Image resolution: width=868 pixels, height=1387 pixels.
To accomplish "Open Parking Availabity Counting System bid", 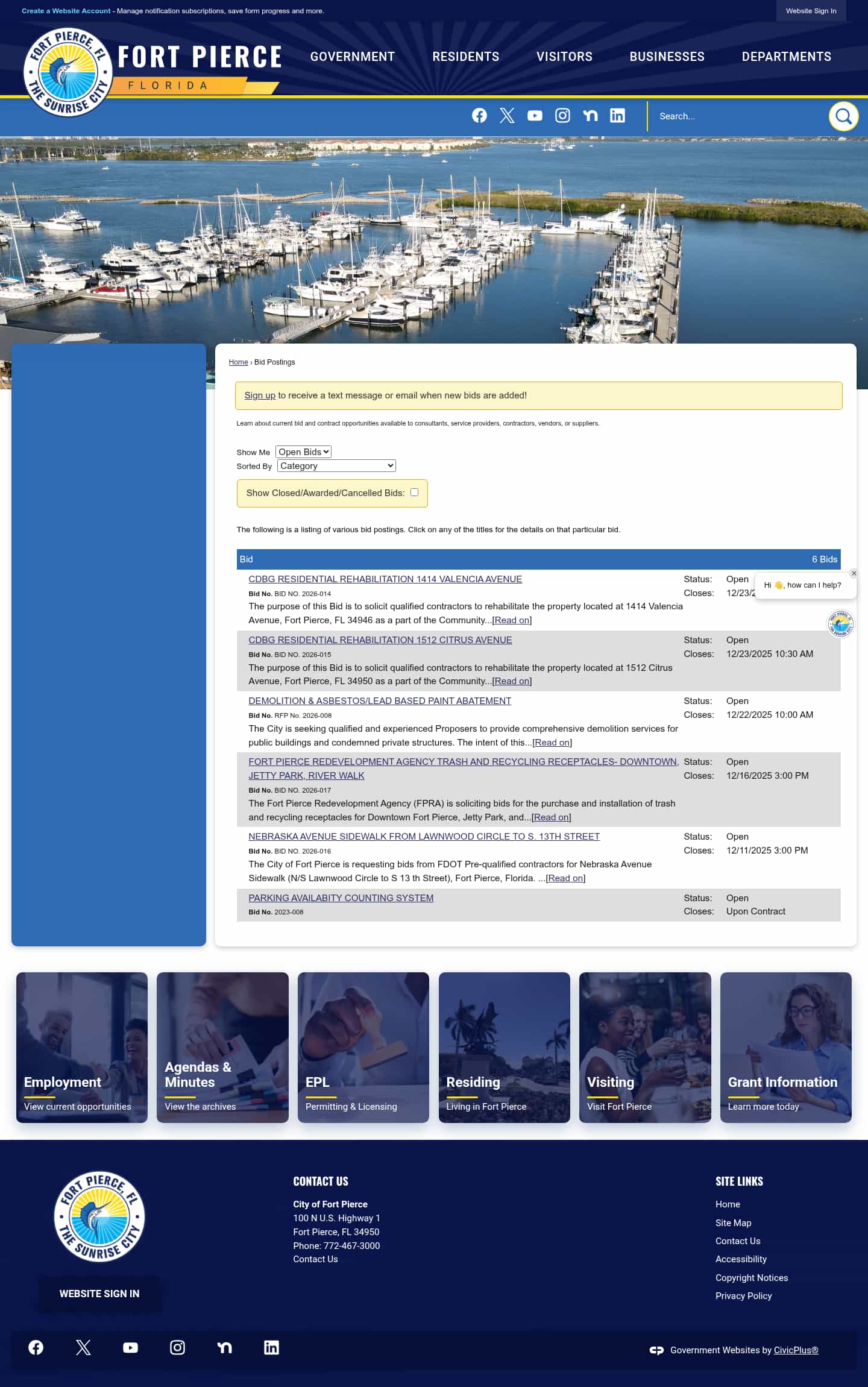I will (341, 898).
